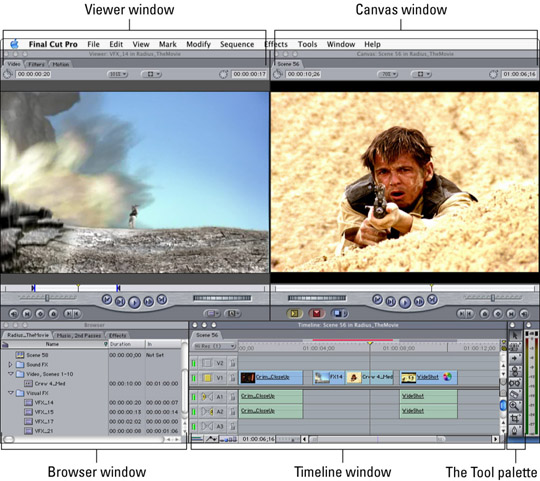
Task: Click Play In to Out in Viewer
Action: coord(120,302)
